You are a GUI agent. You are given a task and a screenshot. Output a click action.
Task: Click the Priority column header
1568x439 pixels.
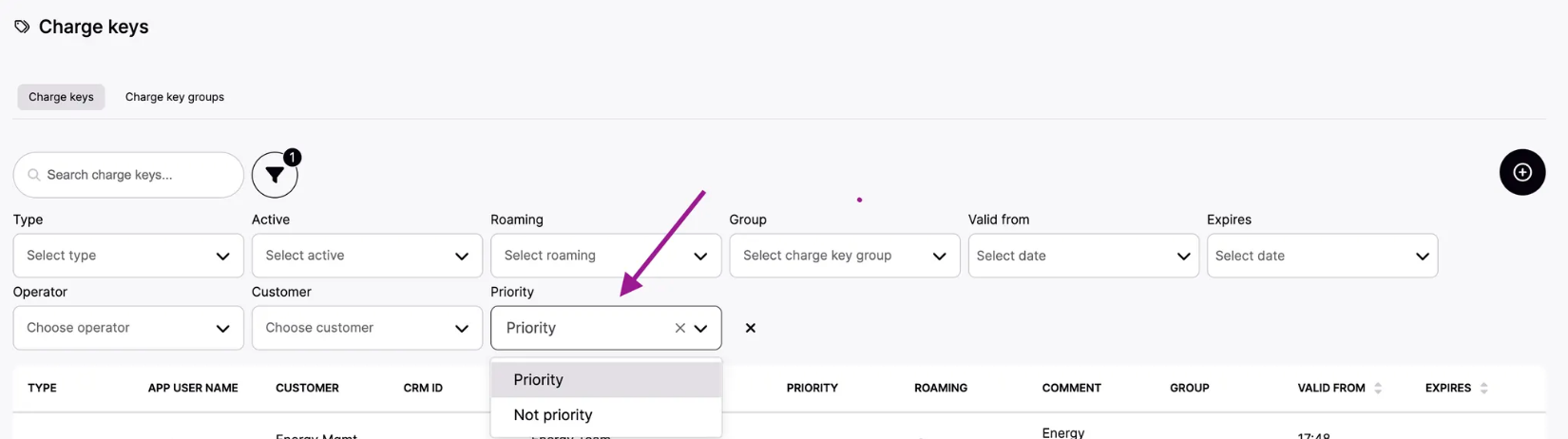tap(812, 388)
